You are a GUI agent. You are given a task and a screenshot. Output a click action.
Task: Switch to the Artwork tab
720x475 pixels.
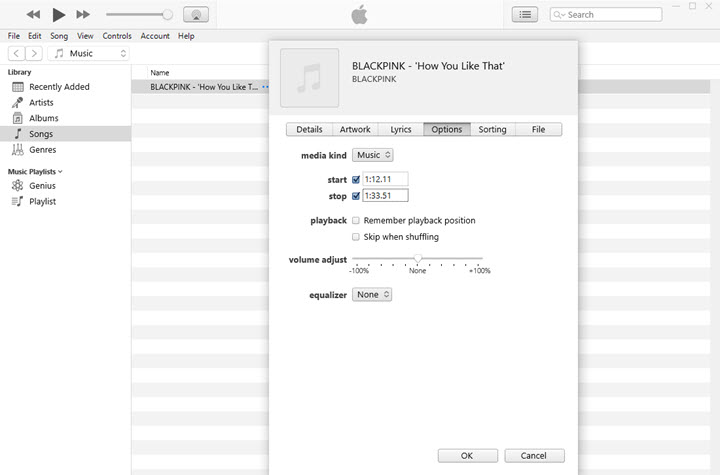355,130
